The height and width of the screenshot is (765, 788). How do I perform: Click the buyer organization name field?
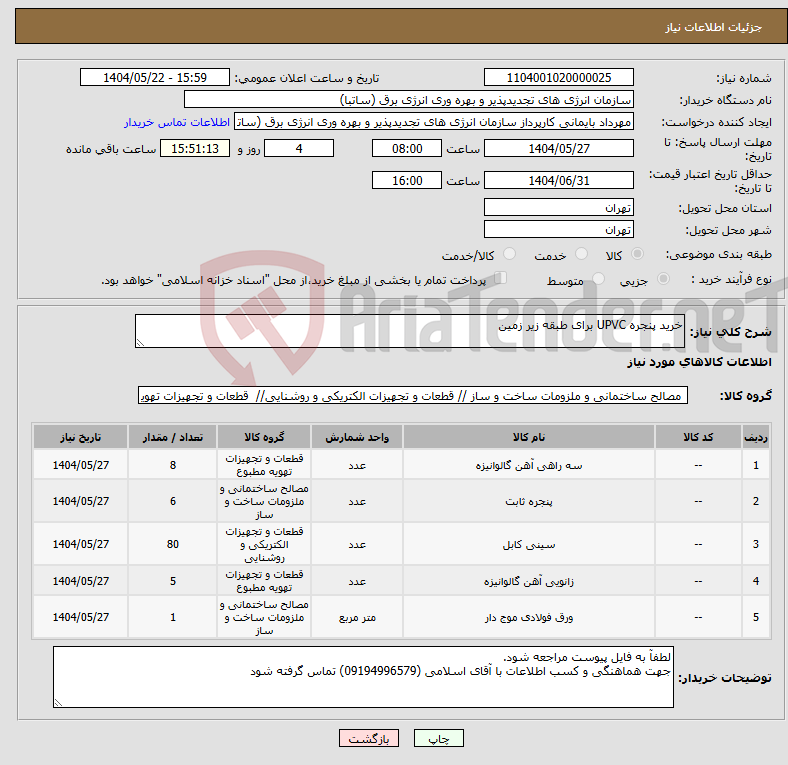[409, 100]
